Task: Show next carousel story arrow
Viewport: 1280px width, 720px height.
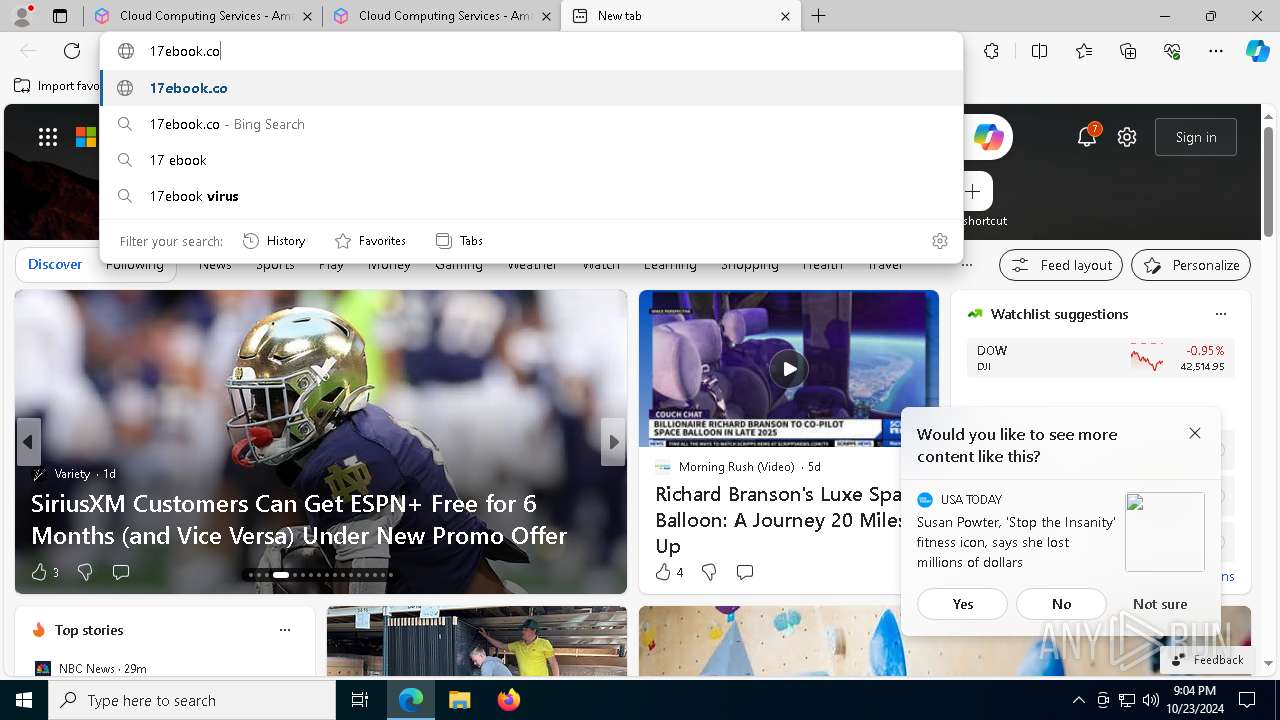Action: pyautogui.click(x=613, y=441)
